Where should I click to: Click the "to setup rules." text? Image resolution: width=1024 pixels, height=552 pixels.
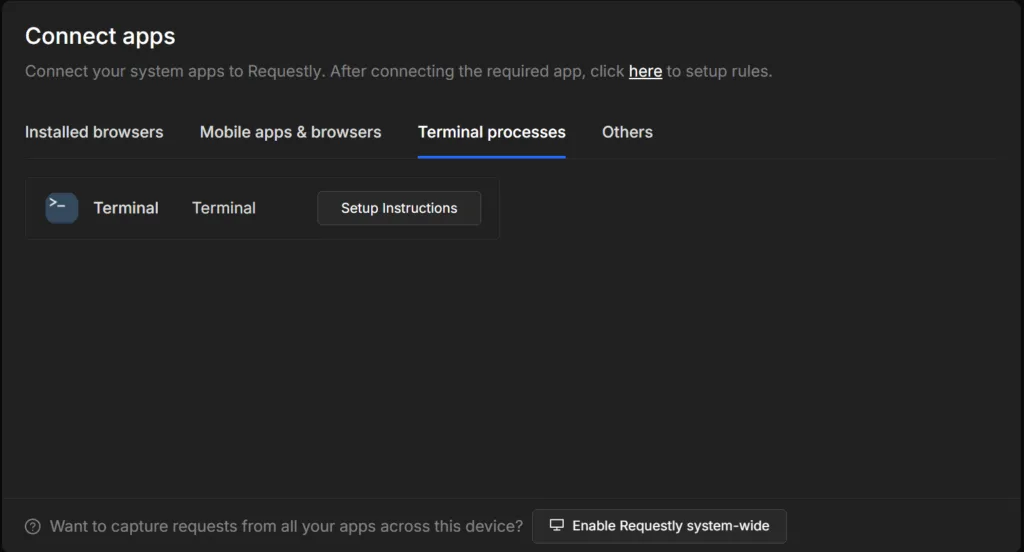pos(719,71)
